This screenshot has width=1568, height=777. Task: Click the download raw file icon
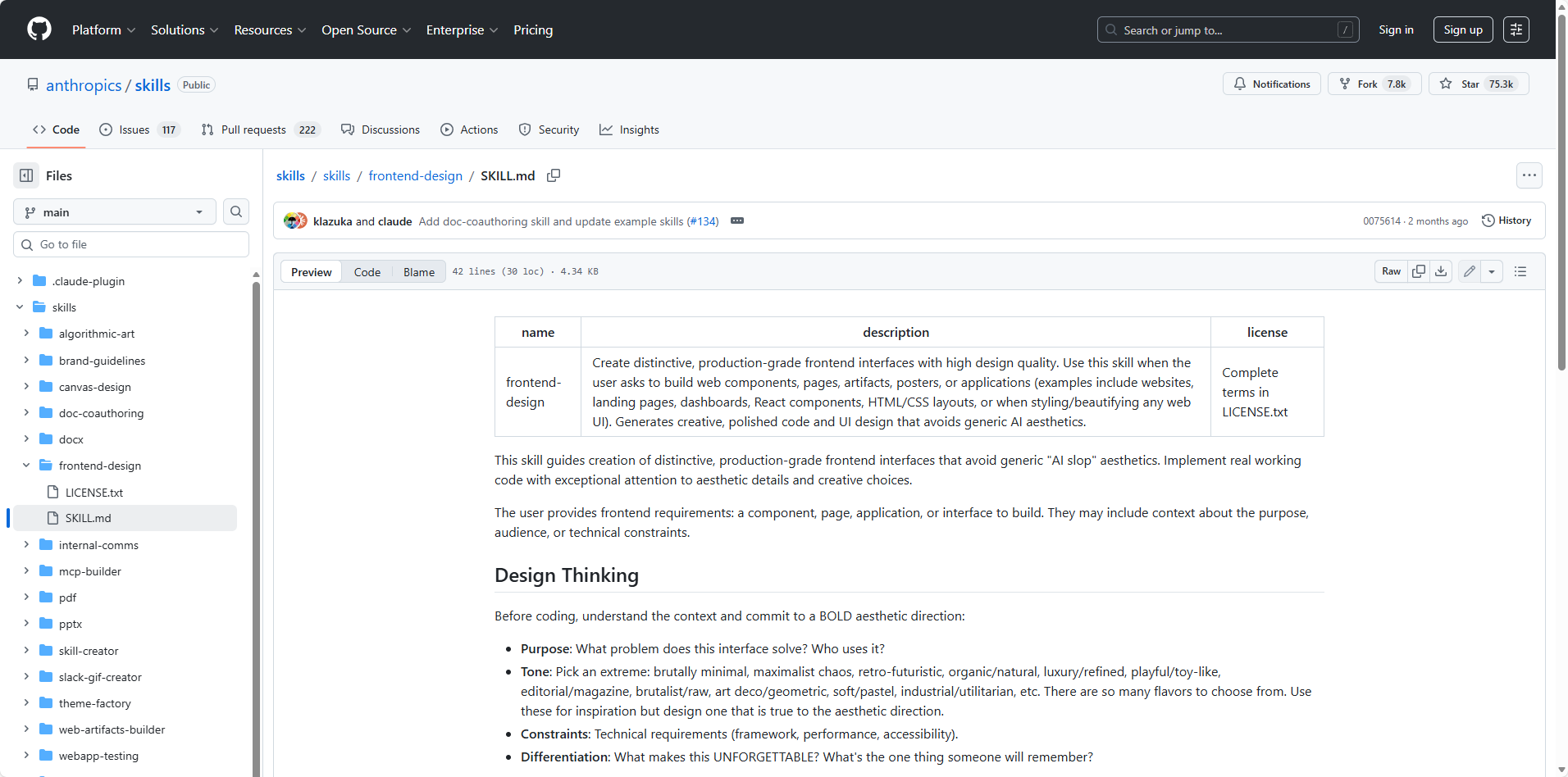[1441, 271]
